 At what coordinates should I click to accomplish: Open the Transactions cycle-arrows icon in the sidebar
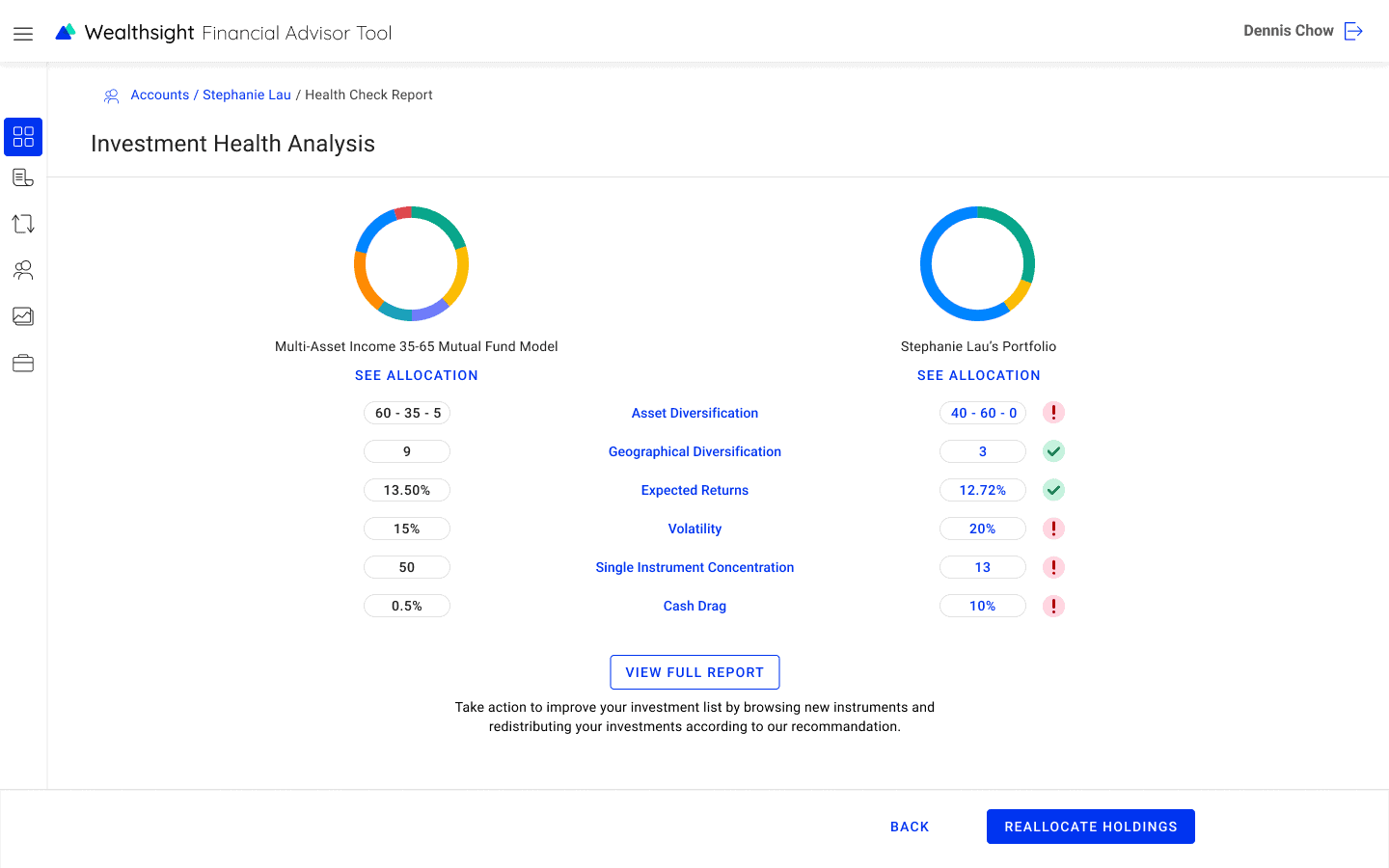coord(23,223)
